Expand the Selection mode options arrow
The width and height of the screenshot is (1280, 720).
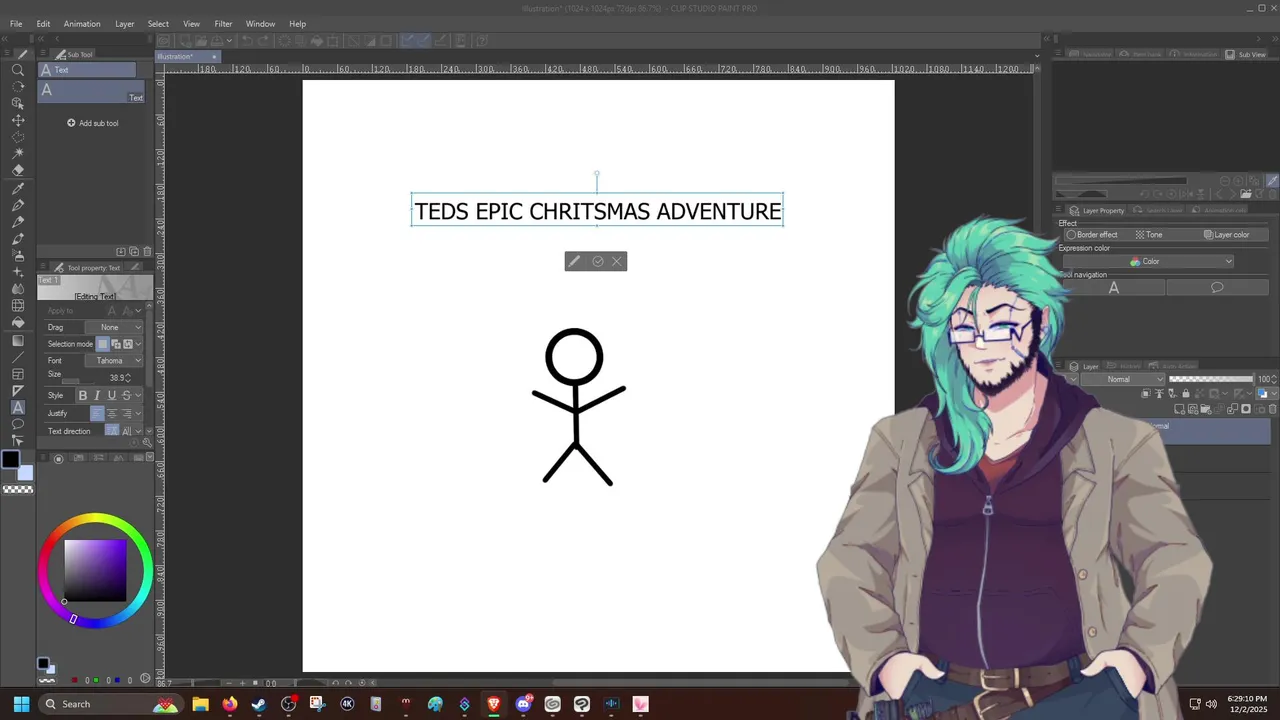139,344
